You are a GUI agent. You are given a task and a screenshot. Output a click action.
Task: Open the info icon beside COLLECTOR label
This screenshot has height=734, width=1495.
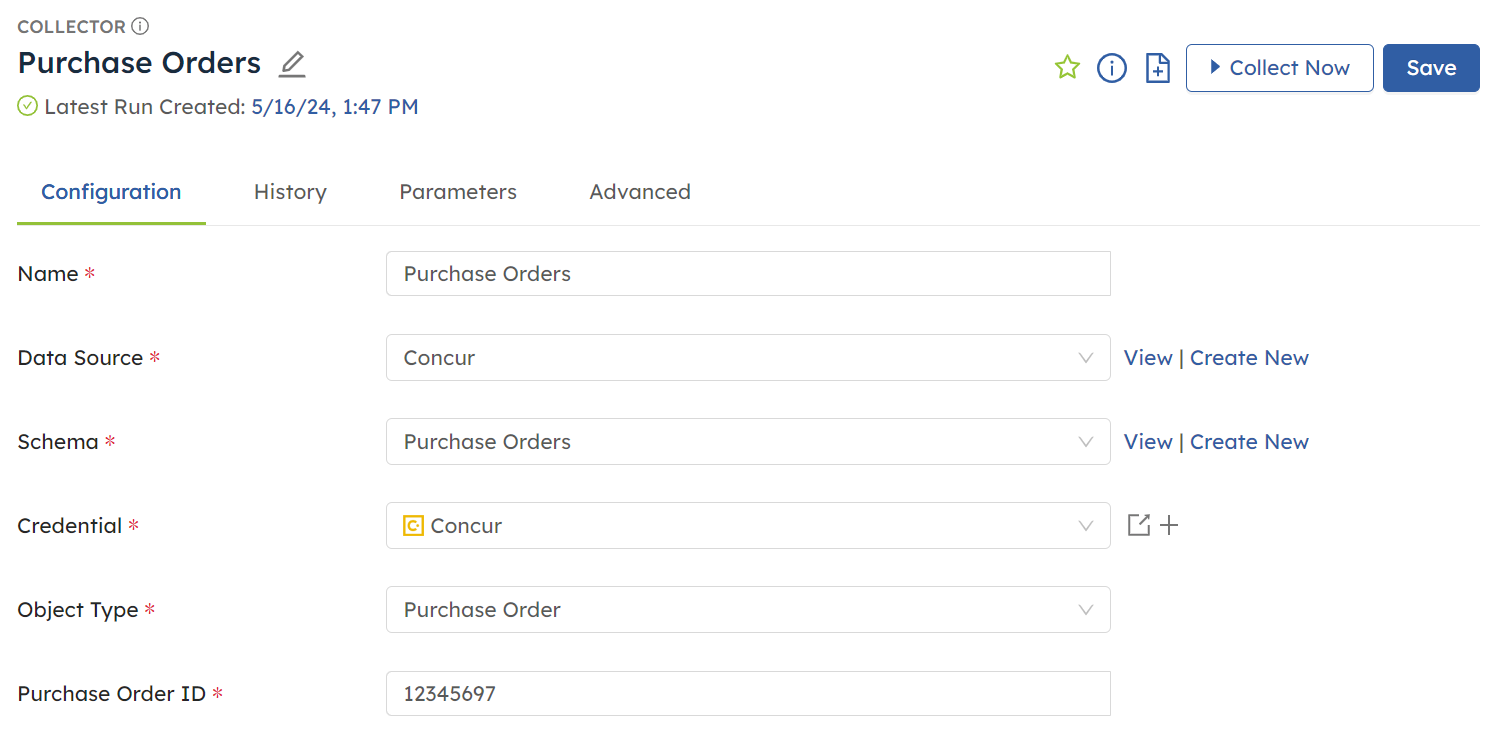click(141, 25)
